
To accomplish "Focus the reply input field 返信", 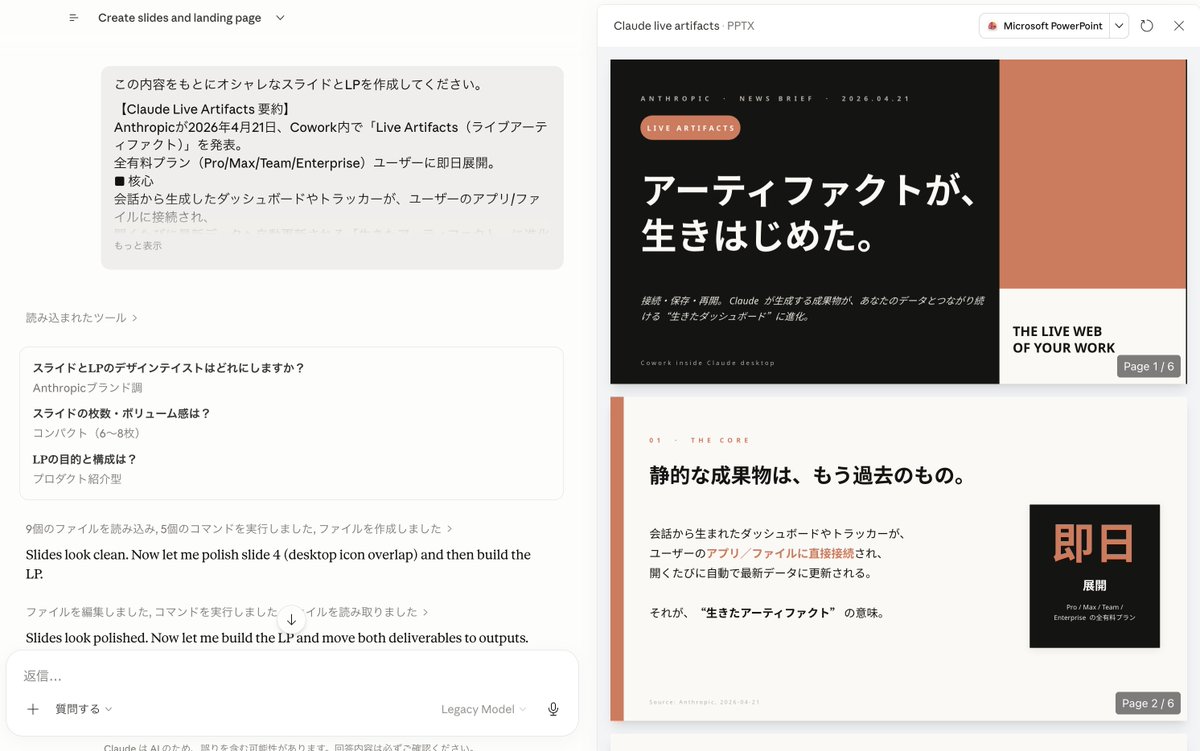I will coord(290,676).
